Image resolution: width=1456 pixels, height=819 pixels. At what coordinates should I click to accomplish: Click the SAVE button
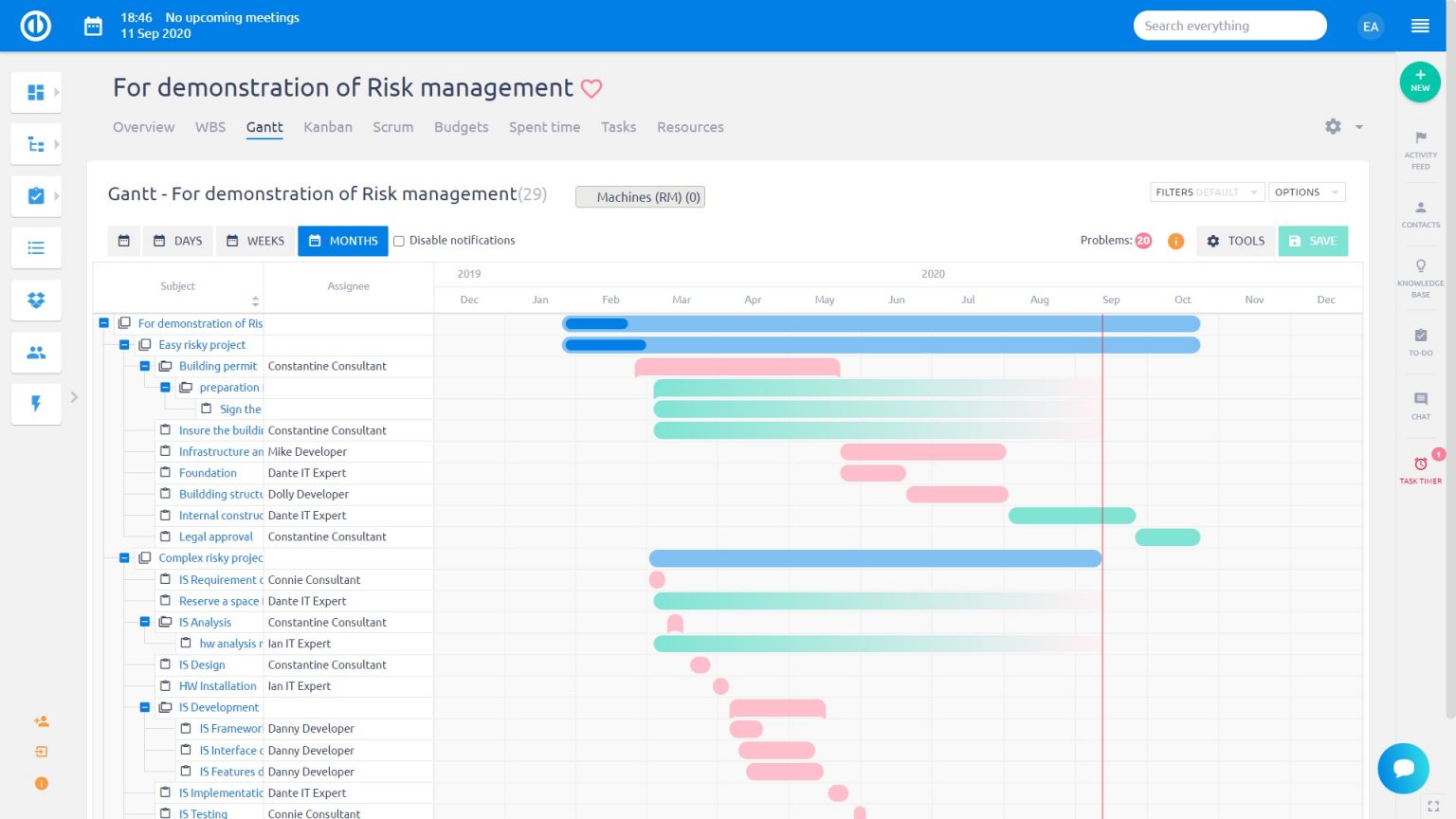tap(1314, 241)
